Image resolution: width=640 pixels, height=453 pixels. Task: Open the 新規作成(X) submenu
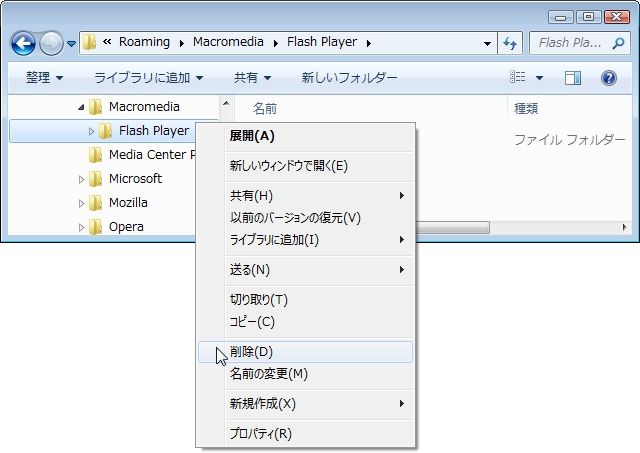click(x=305, y=404)
